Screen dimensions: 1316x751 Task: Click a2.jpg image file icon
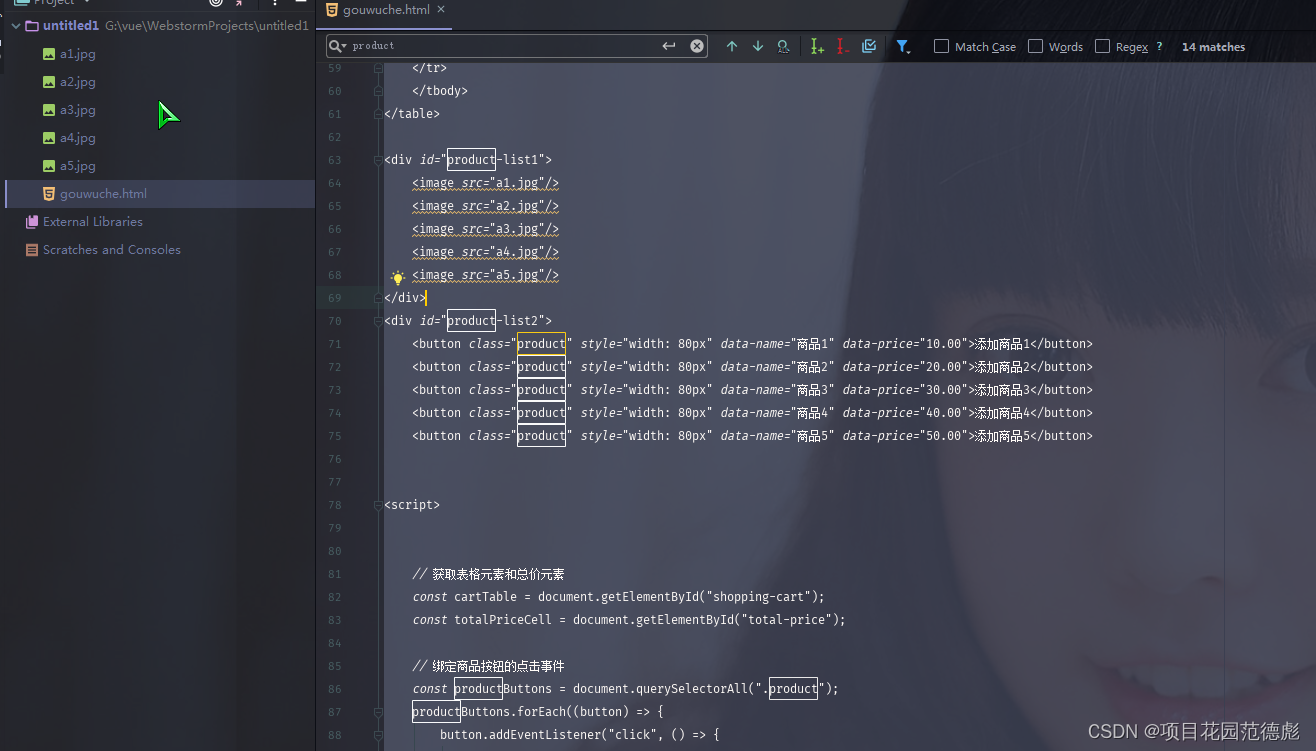pos(49,82)
